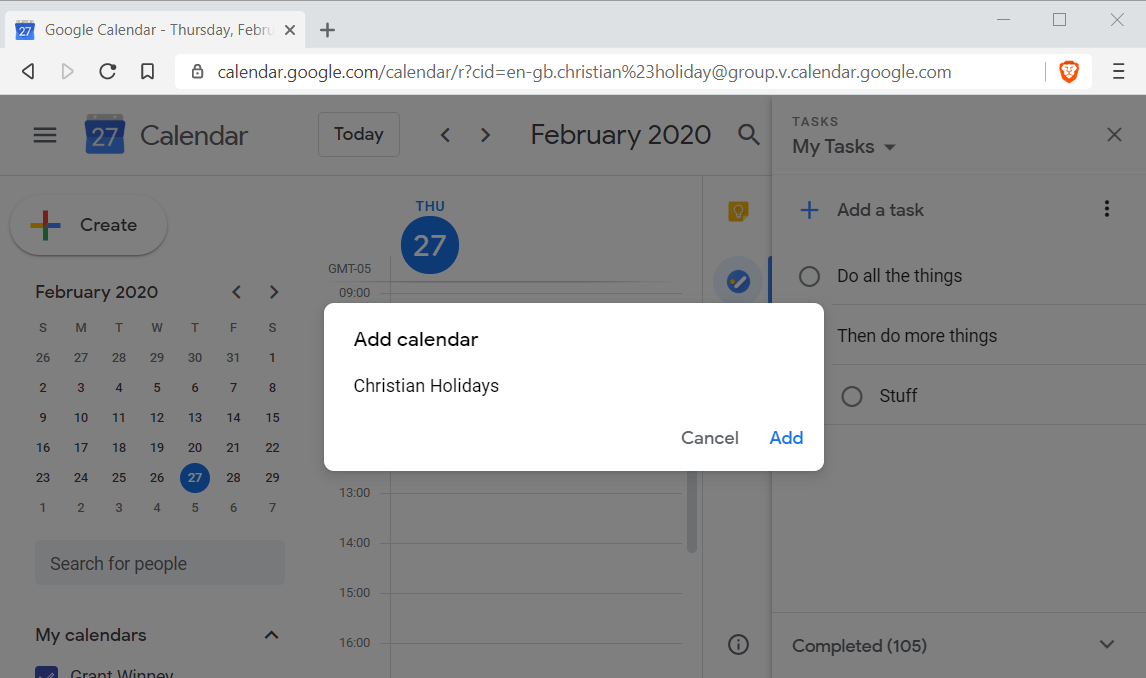Open a new browser tab
The width and height of the screenshot is (1146, 678).
327,30
